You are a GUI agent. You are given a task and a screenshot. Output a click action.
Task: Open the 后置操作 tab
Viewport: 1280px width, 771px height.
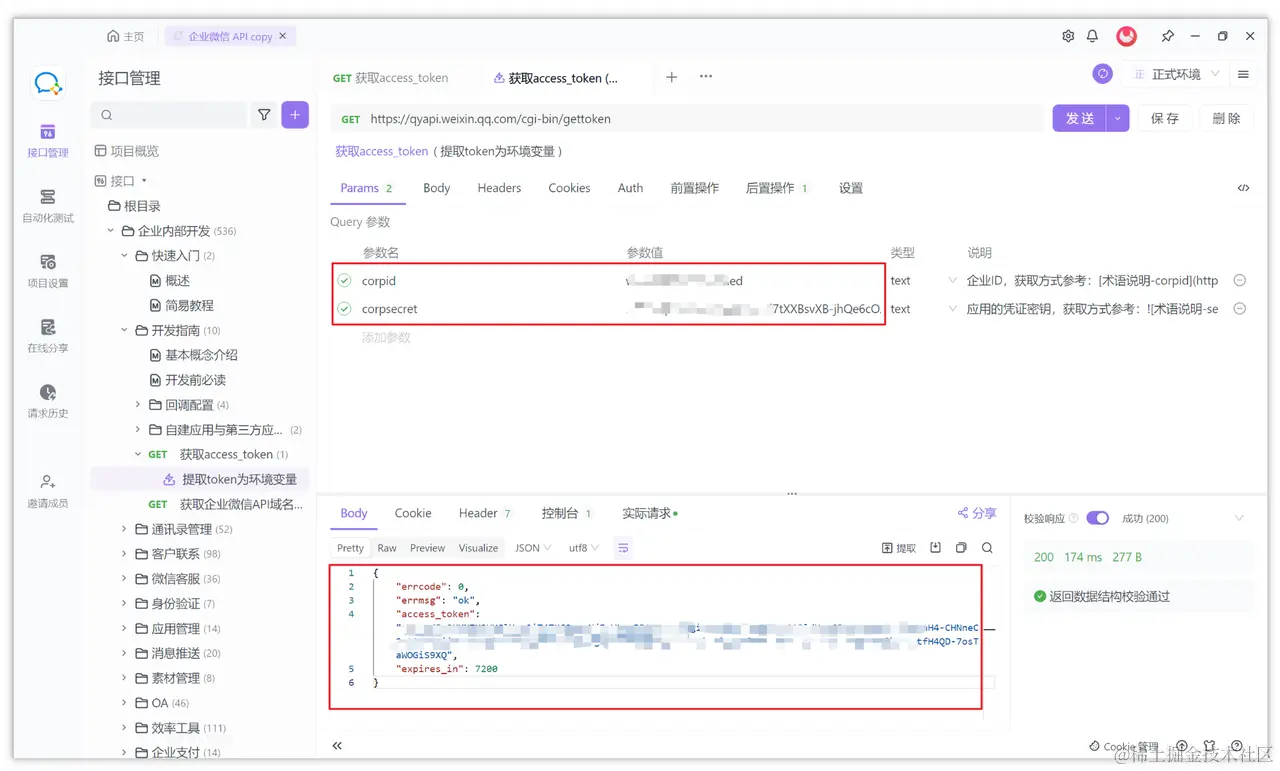click(x=776, y=188)
